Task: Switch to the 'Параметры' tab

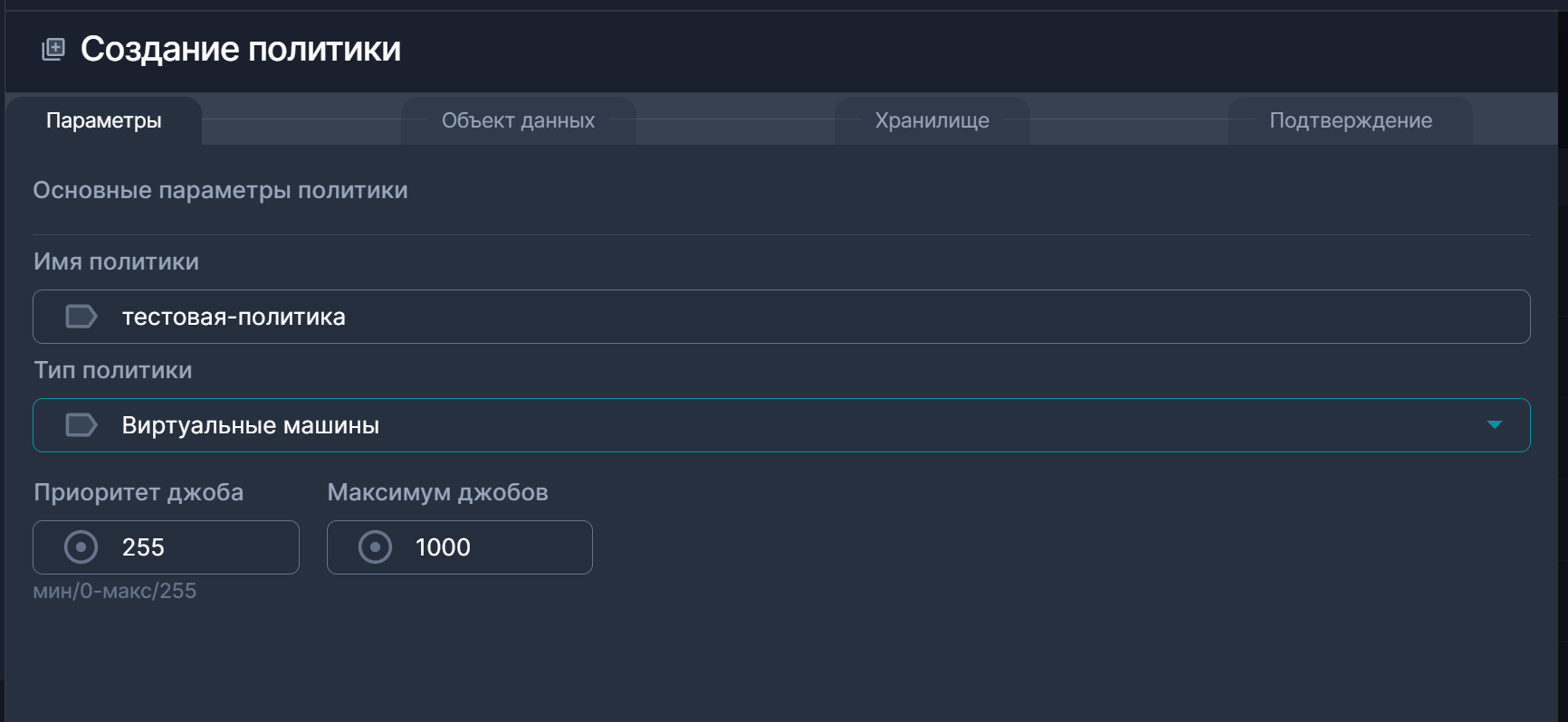Action: click(104, 120)
